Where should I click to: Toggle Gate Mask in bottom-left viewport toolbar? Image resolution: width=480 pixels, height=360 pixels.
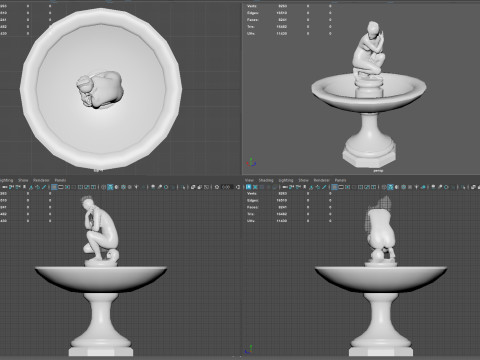pyautogui.click(x=73, y=187)
